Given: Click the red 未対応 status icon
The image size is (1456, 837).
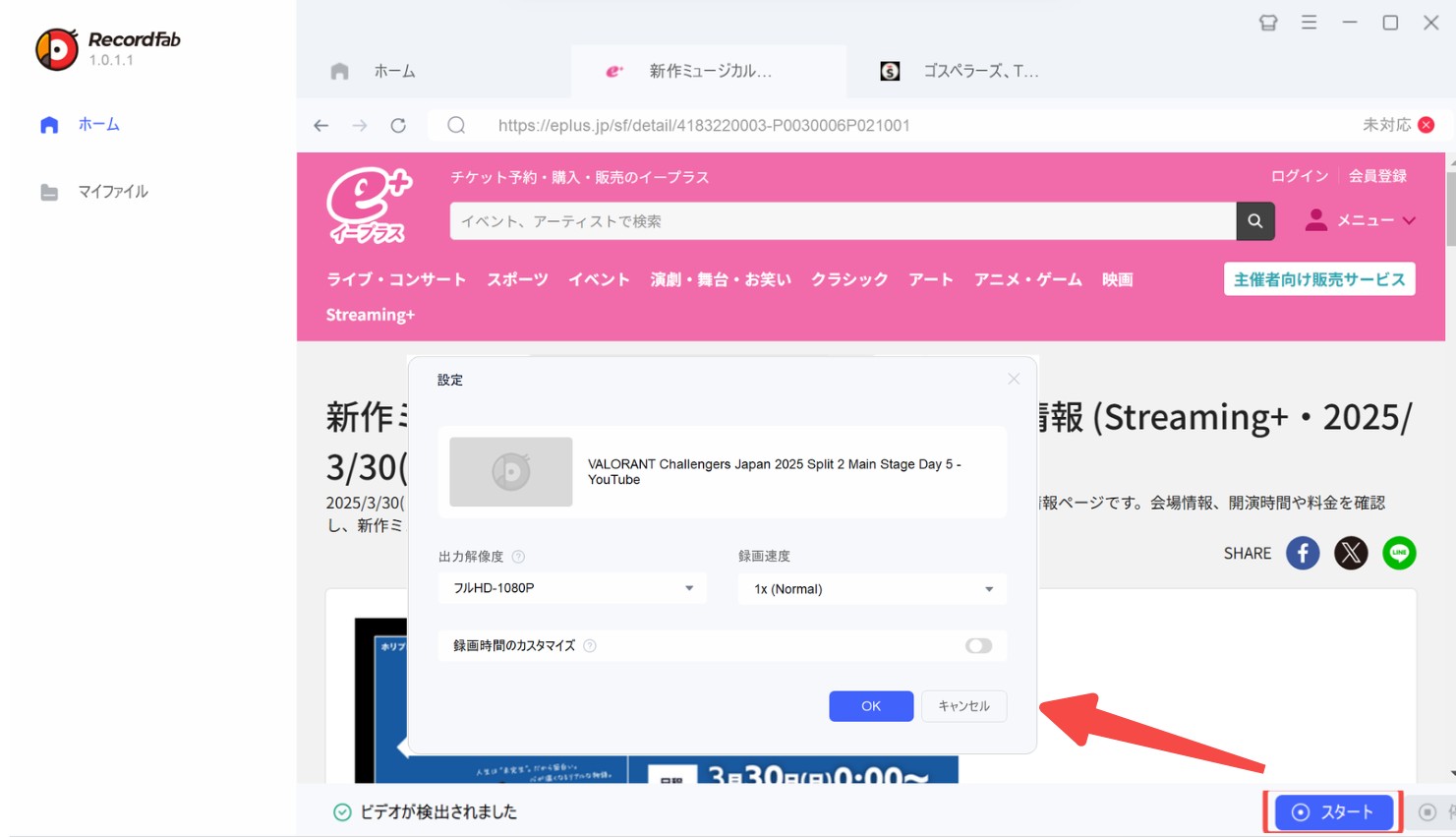Looking at the screenshot, I should [1427, 125].
